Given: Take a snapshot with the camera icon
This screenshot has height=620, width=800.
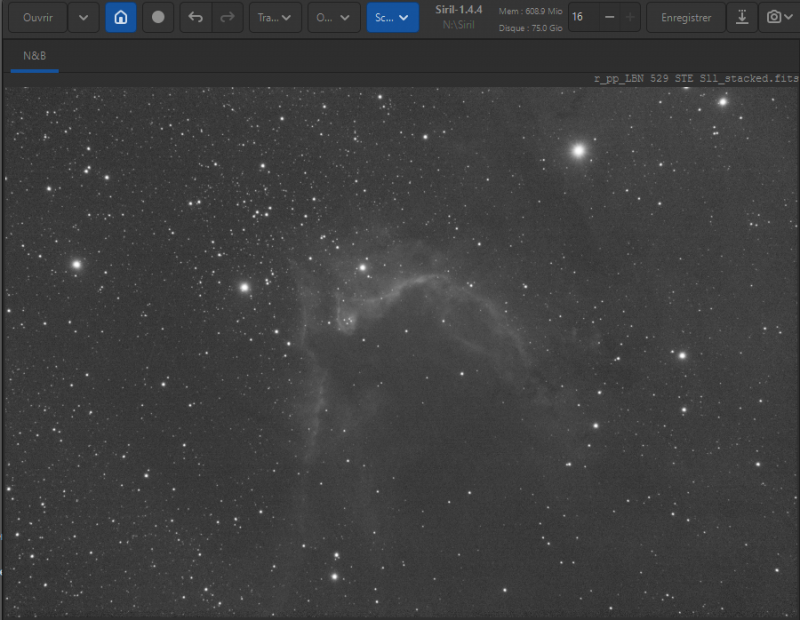Looking at the screenshot, I should point(773,17).
